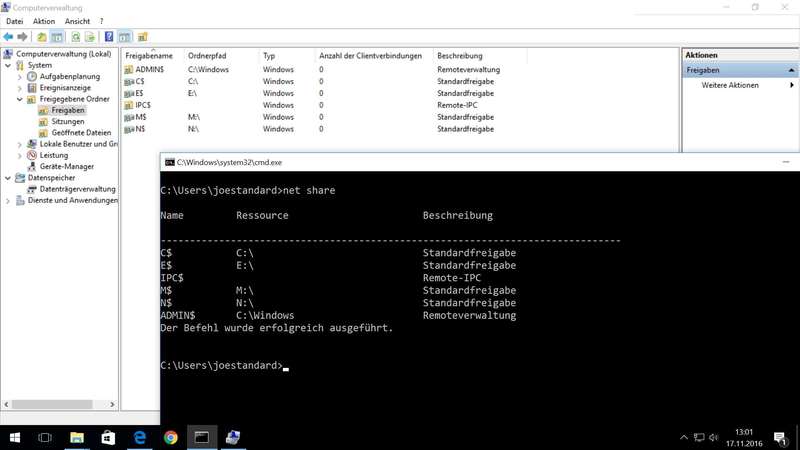Click the network tray icon

[x=699, y=438]
